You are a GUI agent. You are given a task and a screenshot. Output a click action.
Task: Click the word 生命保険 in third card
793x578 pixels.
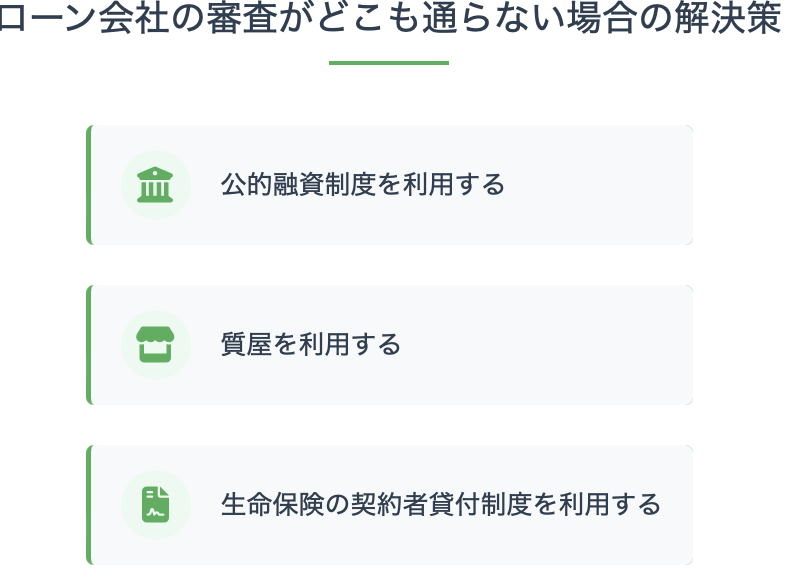(x=272, y=504)
